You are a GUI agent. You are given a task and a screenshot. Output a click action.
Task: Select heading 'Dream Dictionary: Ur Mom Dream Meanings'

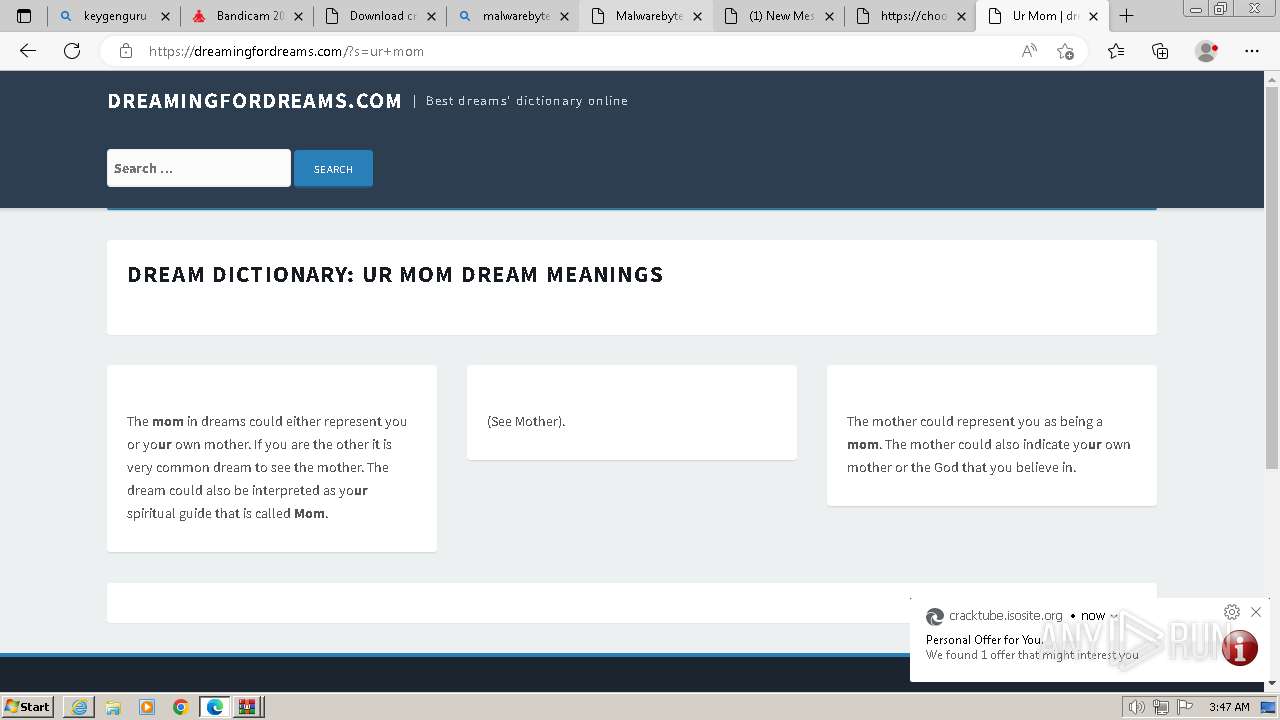tap(395, 274)
